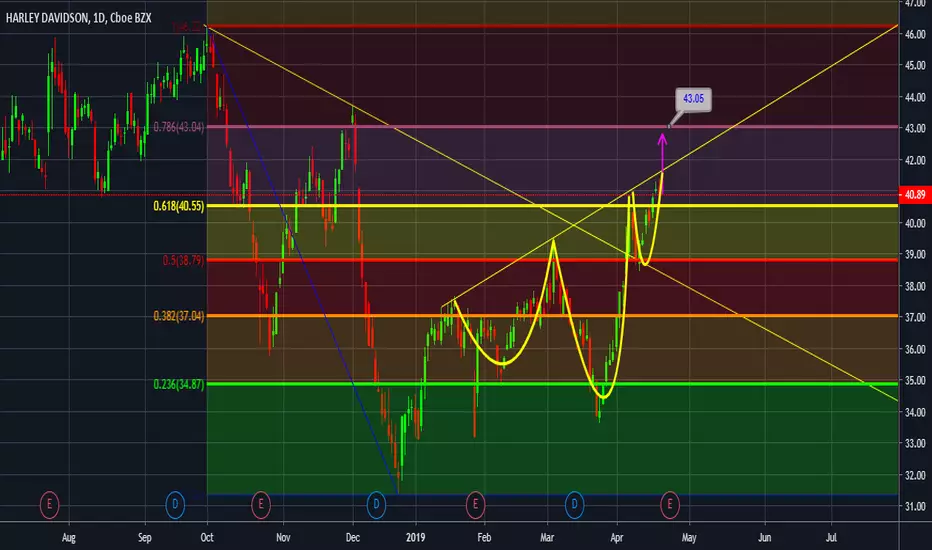The width and height of the screenshot is (932, 550).
Task: Select the 0.236(34.87) Fibonacci label
Action: (x=178, y=384)
